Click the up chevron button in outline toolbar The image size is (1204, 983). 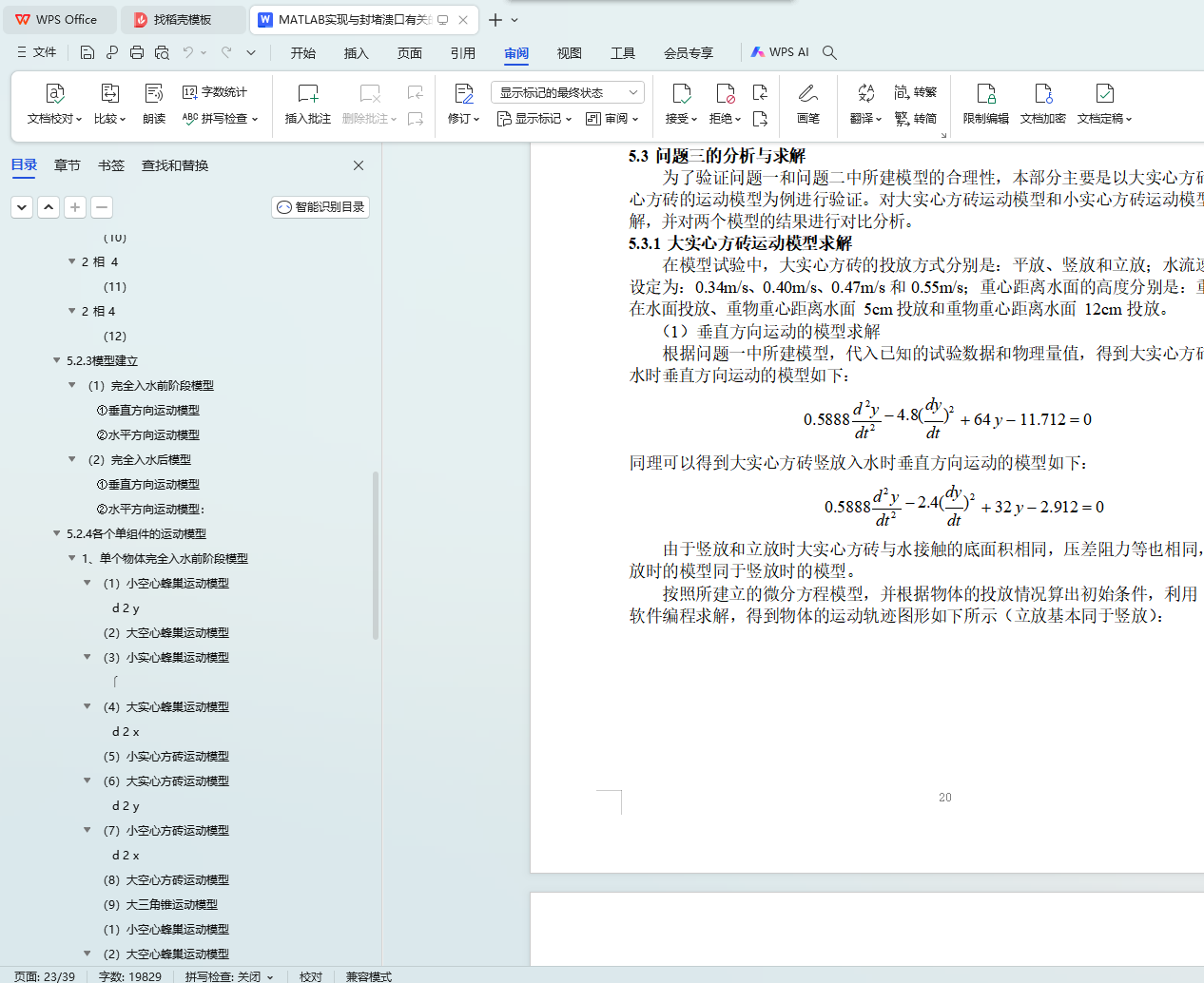click(49, 206)
